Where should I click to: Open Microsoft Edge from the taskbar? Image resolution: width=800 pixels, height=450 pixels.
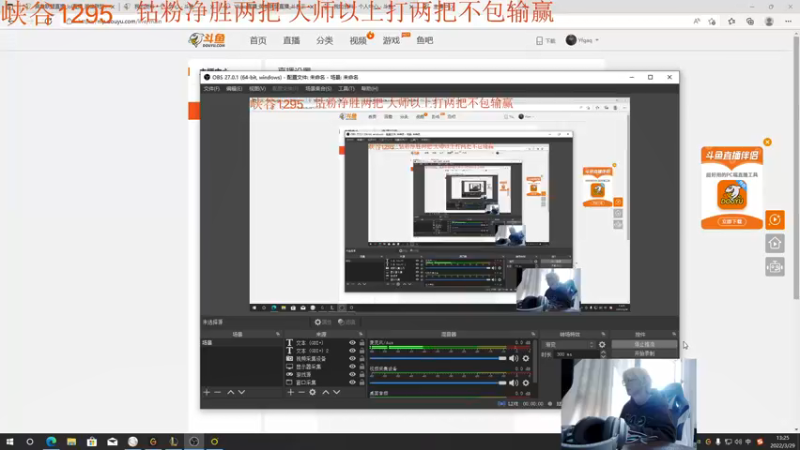(x=51, y=442)
